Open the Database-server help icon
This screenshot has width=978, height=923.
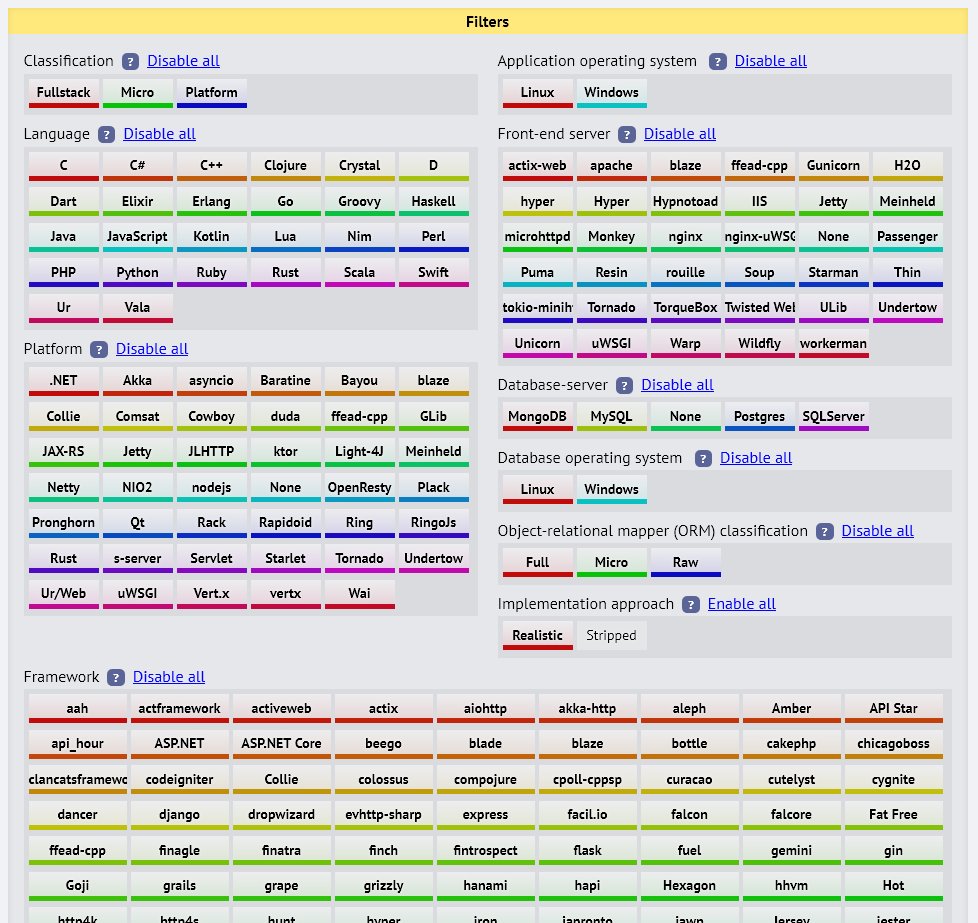coord(625,385)
